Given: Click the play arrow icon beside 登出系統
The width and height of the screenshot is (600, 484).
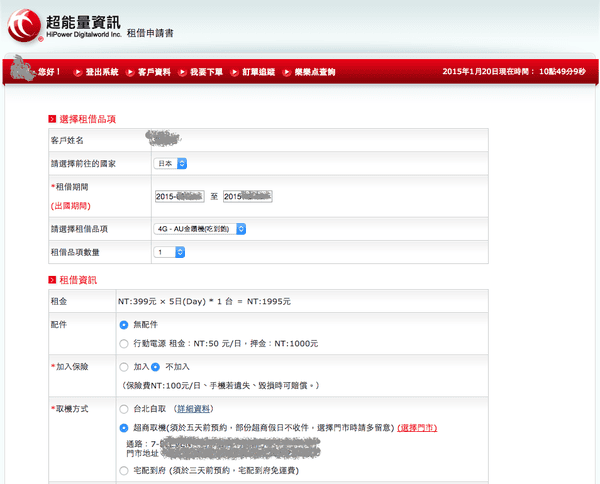Looking at the screenshot, I should point(78,72).
